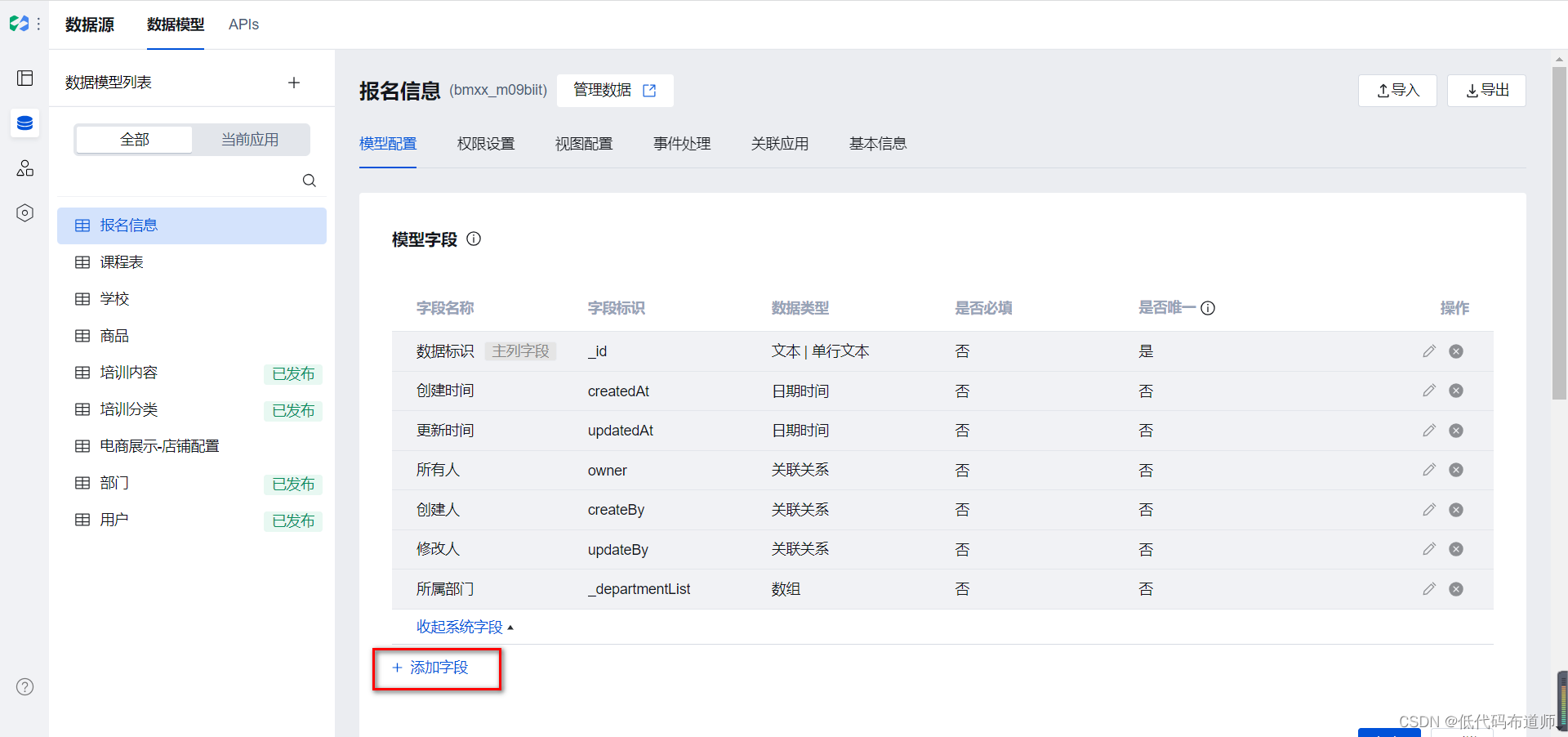This screenshot has height=737, width=1568.
Task: Delete the 修改人 updateBy field
Action: click(1456, 549)
